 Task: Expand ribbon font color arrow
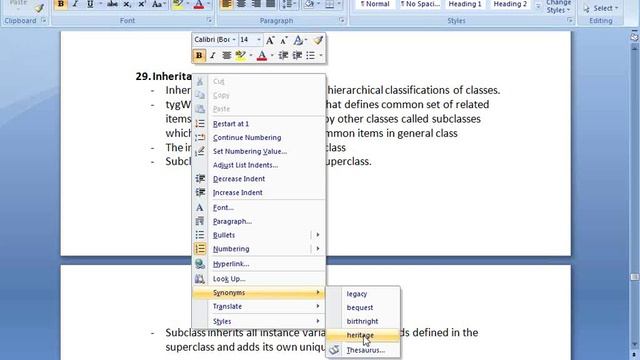click(208, 4)
